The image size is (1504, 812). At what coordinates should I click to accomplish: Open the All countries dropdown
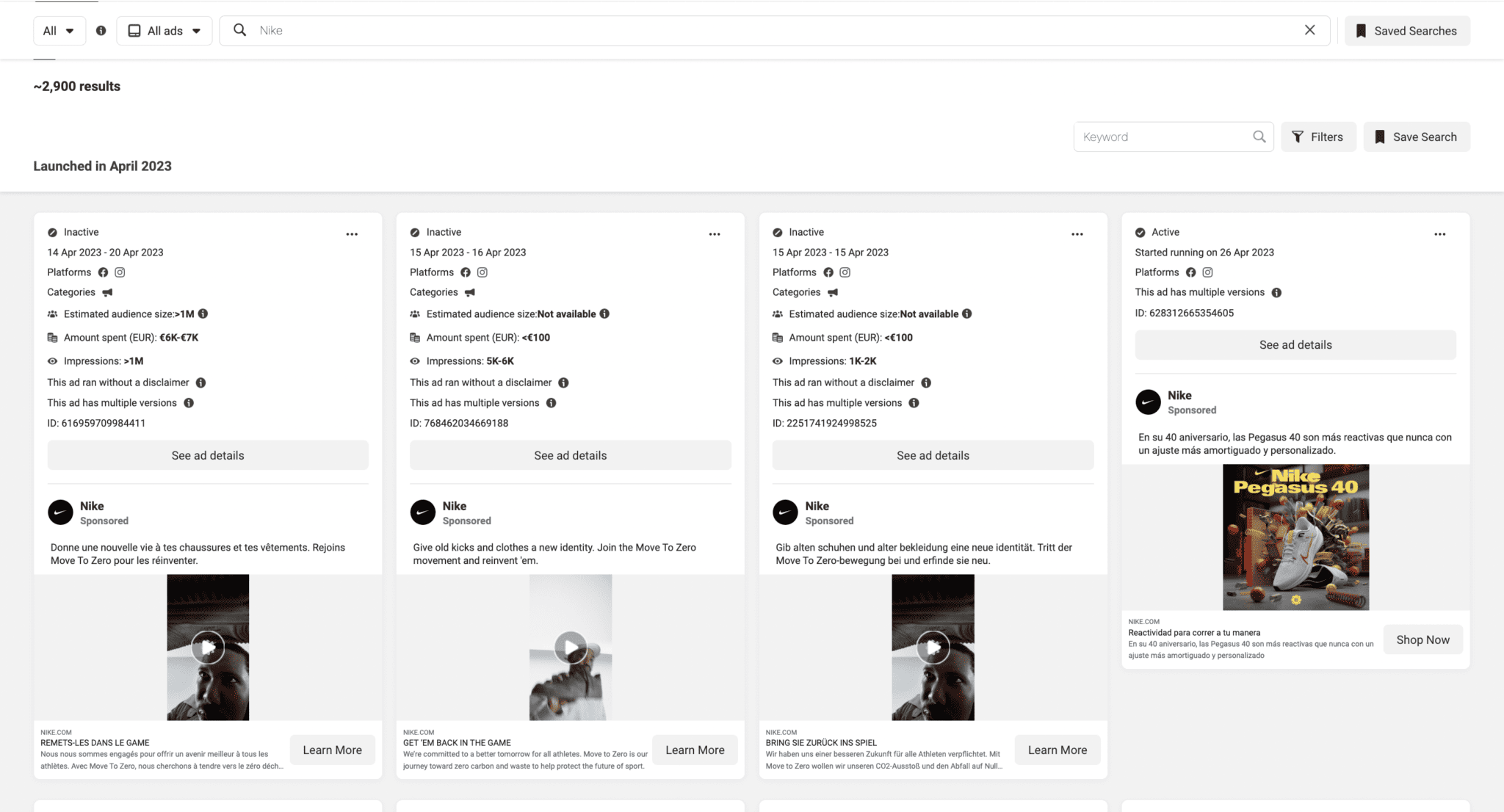click(x=59, y=31)
